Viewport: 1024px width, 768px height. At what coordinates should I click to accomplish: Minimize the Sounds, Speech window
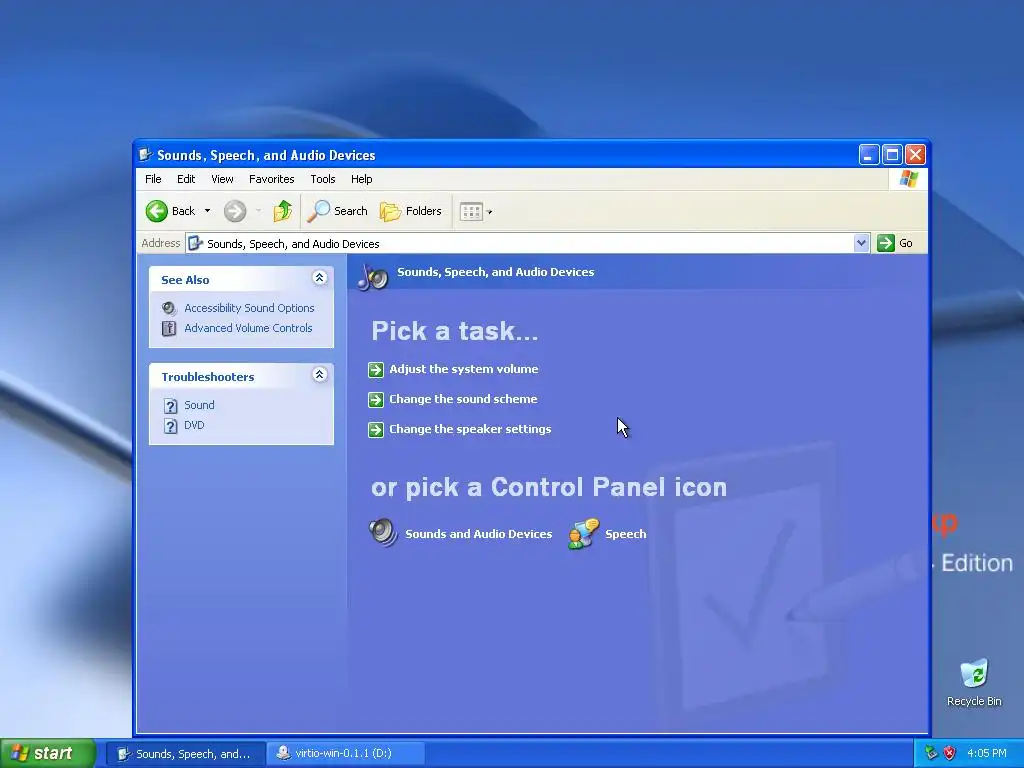pyautogui.click(x=869, y=155)
